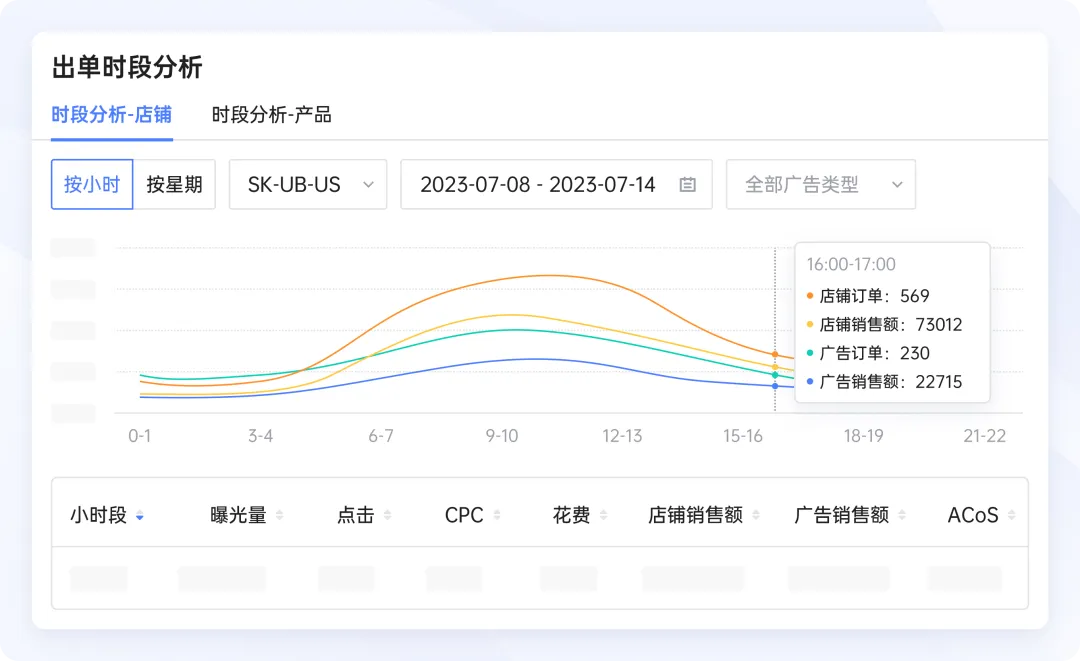This screenshot has width=1080, height=661.
Task: Open the calendar icon in date range field
Action: [687, 185]
